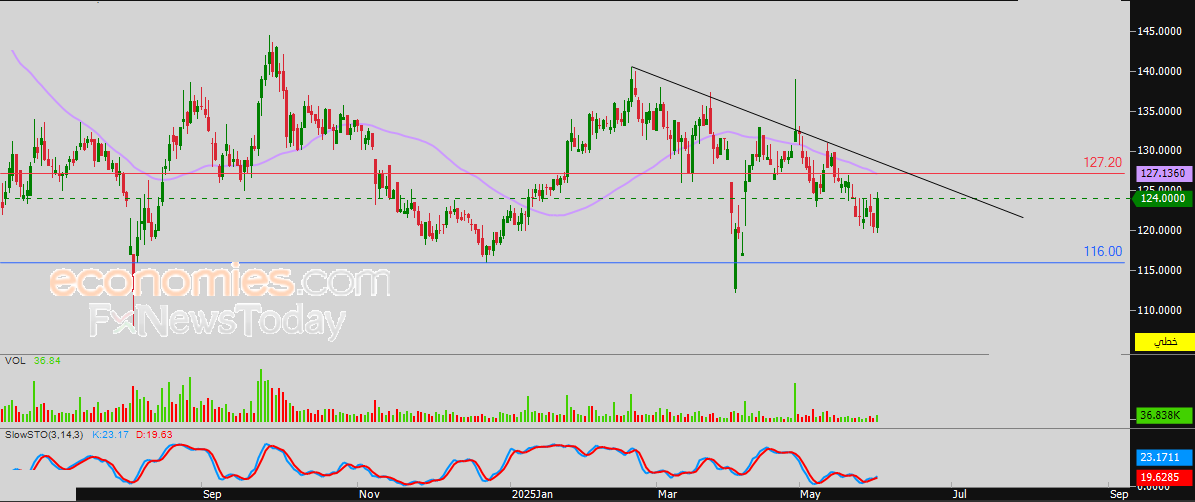Click the K:23.17 stochastic value
Viewport: 1195px width, 502px height.
(111, 434)
